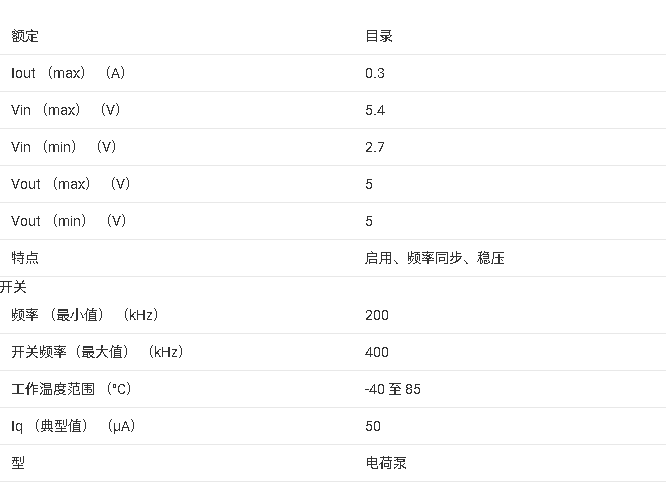
Task: Click the -40 至 85 temperature value
Action: tap(392, 389)
